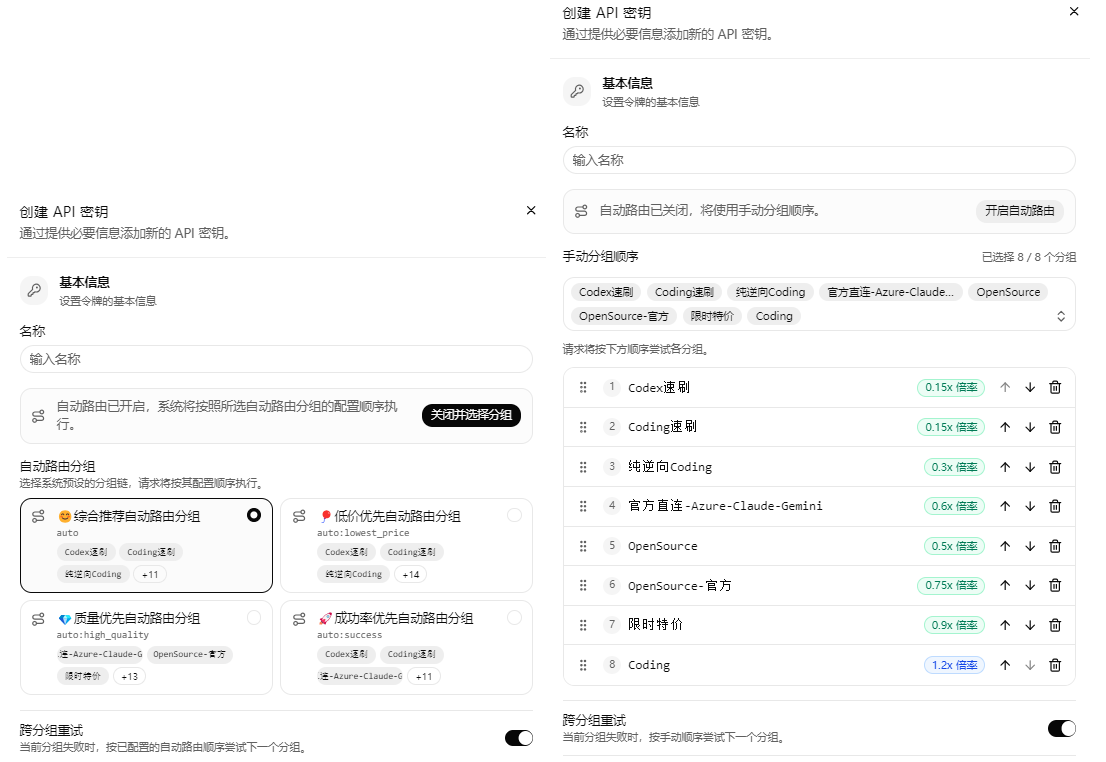The image size is (1106, 762).
Task: Click Coding速刷 chip in 低价优先 card
Action: point(411,552)
